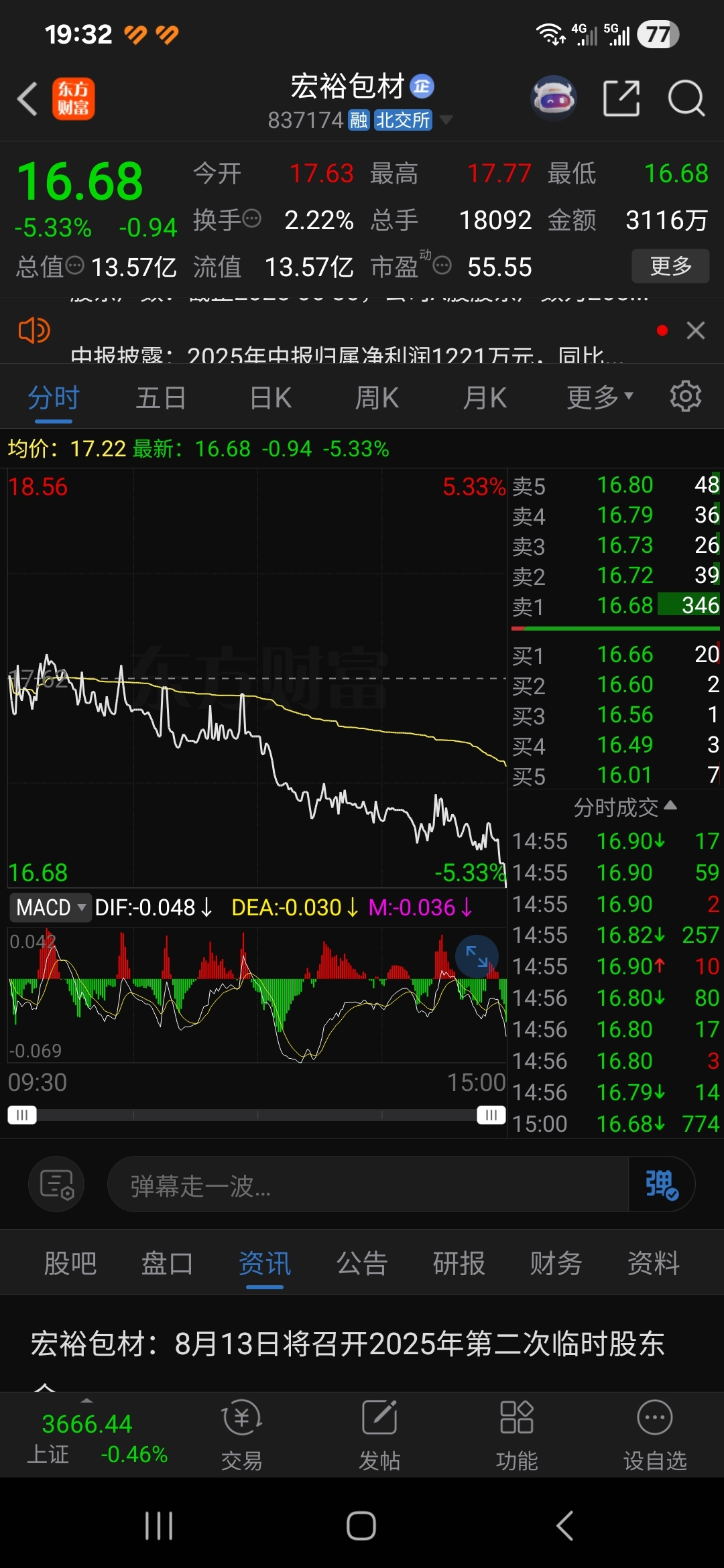Image resolution: width=724 pixels, height=1568 pixels.
Task: Open the 东方财富 app logo
Action: pyautogui.click(x=74, y=99)
